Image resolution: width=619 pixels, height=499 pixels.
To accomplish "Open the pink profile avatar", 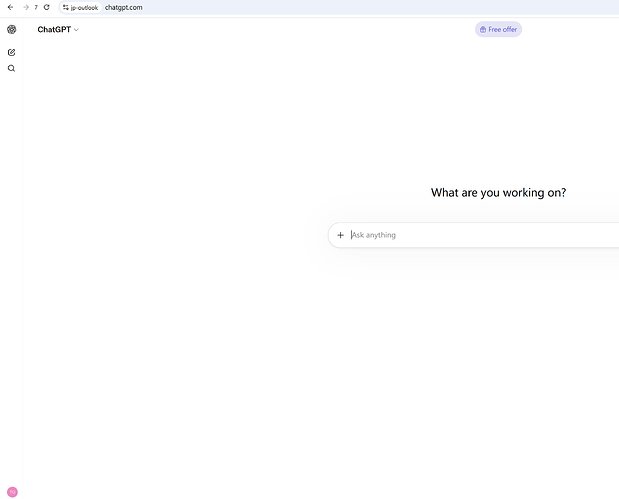I will [x=12, y=492].
